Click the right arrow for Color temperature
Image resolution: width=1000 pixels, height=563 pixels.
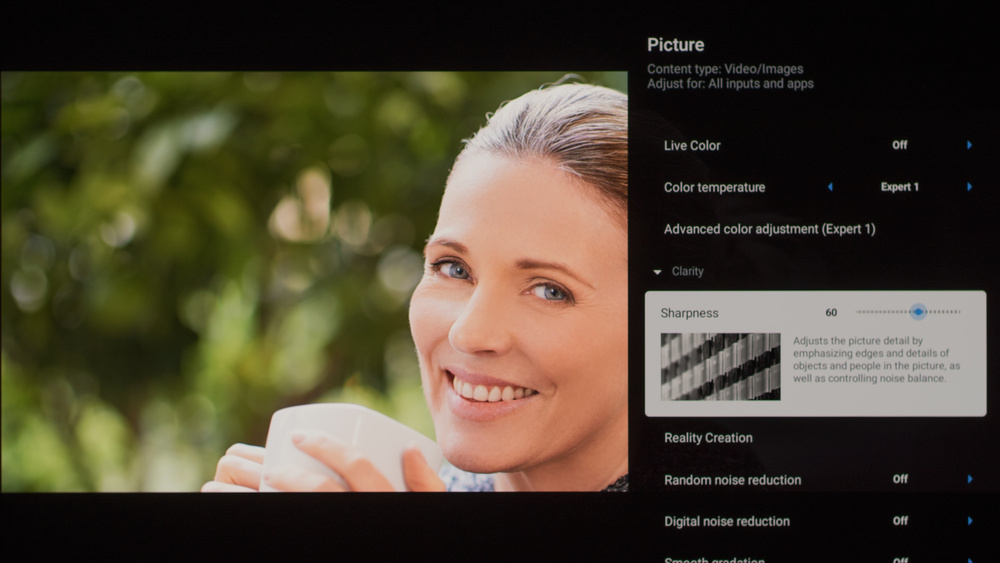coord(969,187)
